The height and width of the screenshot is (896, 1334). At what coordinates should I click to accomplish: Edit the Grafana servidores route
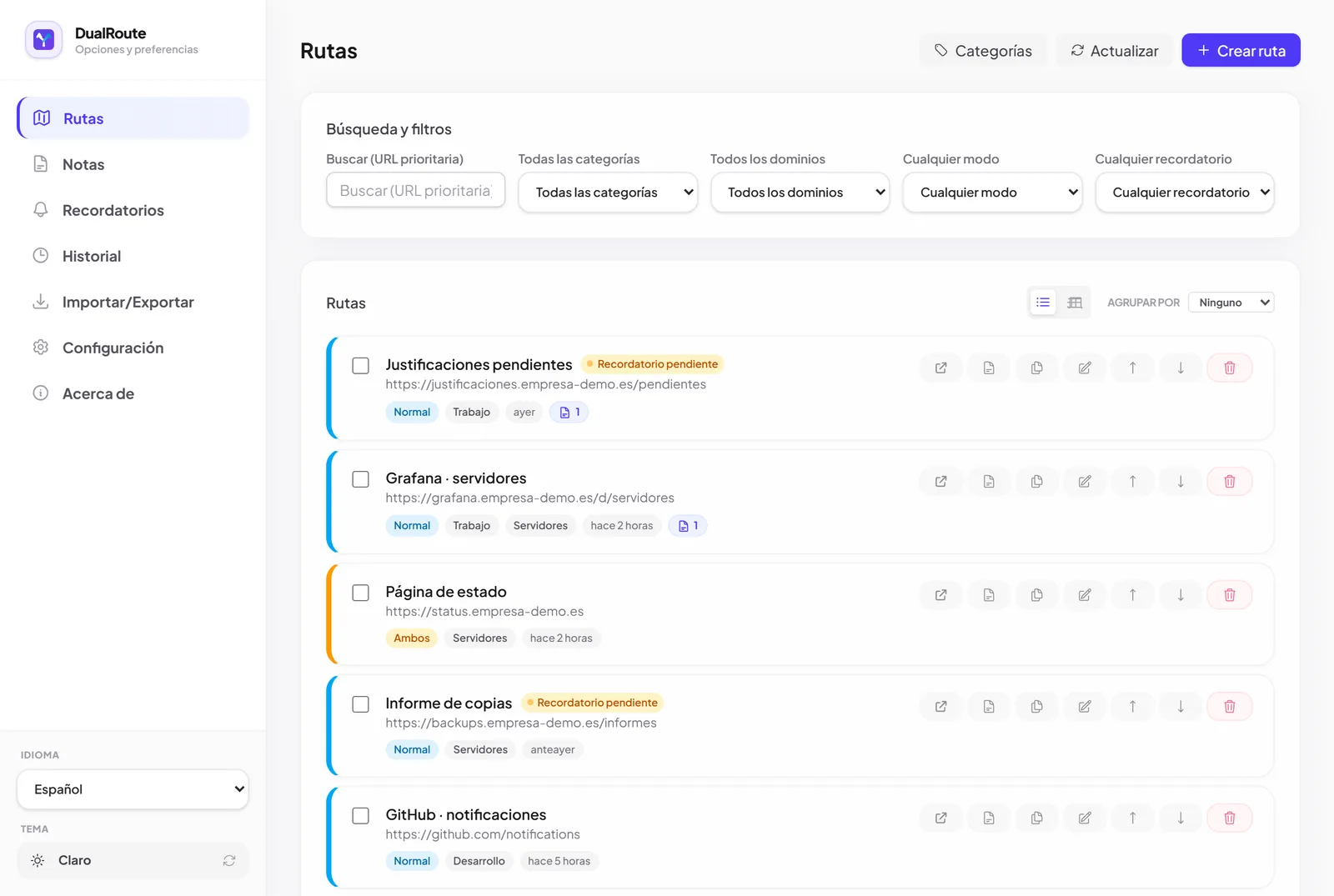click(x=1085, y=481)
